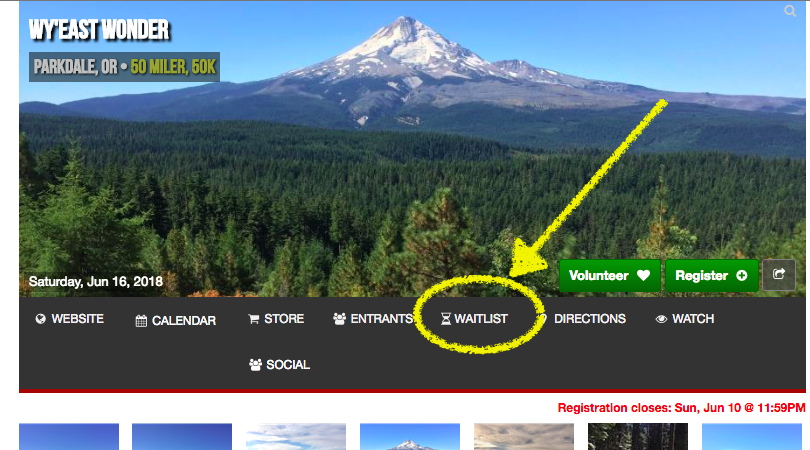Open the Mt. Hood thumbnail photo
Image resolution: width=810 pixels, height=450 pixels.
(410, 437)
